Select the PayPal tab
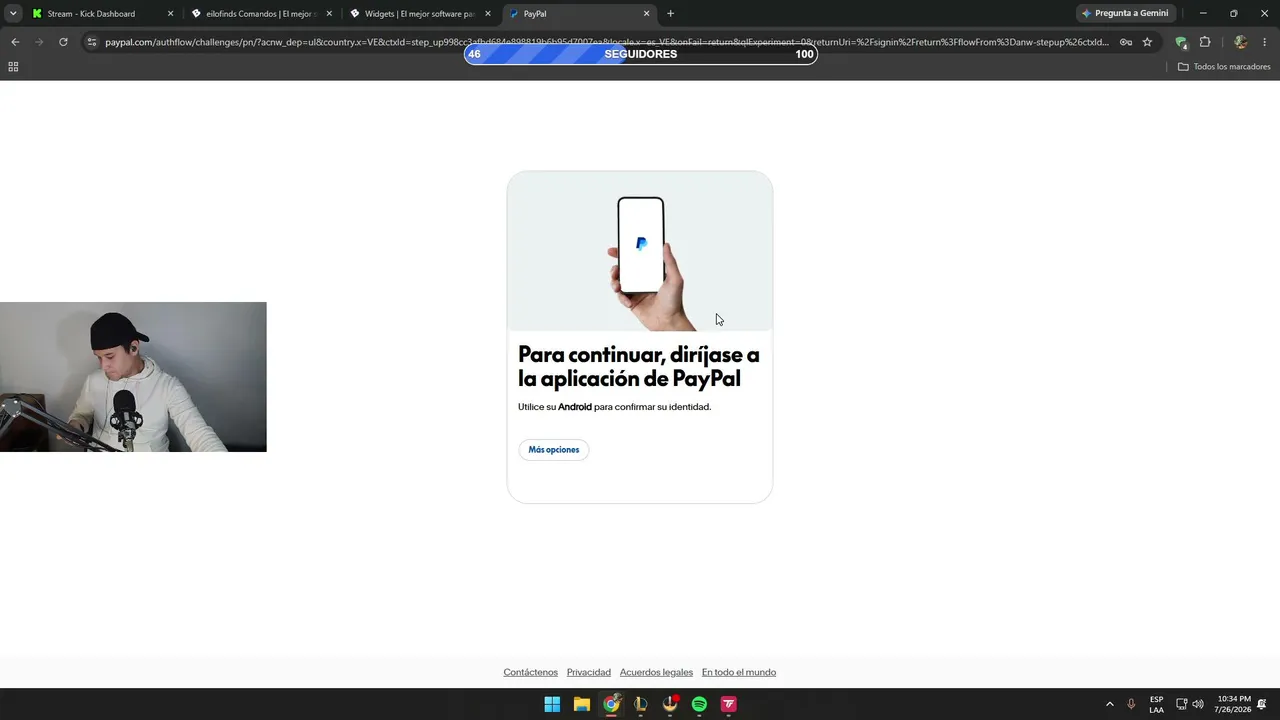This screenshot has height=720, width=1280. [x=579, y=14]
